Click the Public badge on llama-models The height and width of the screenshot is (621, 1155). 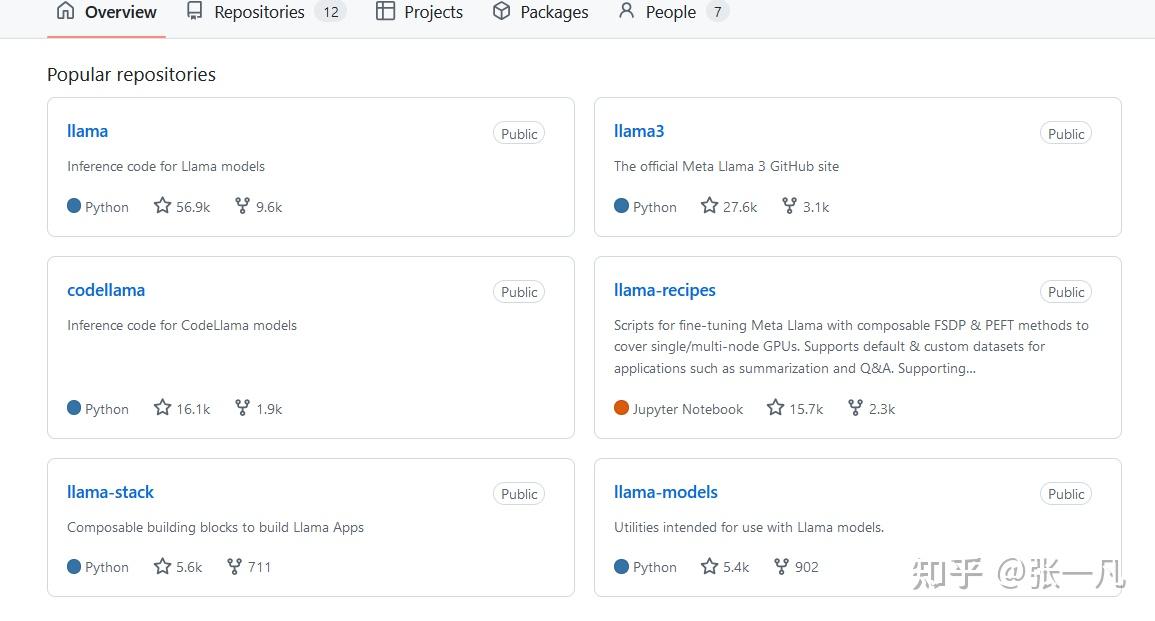[1066, 494]
